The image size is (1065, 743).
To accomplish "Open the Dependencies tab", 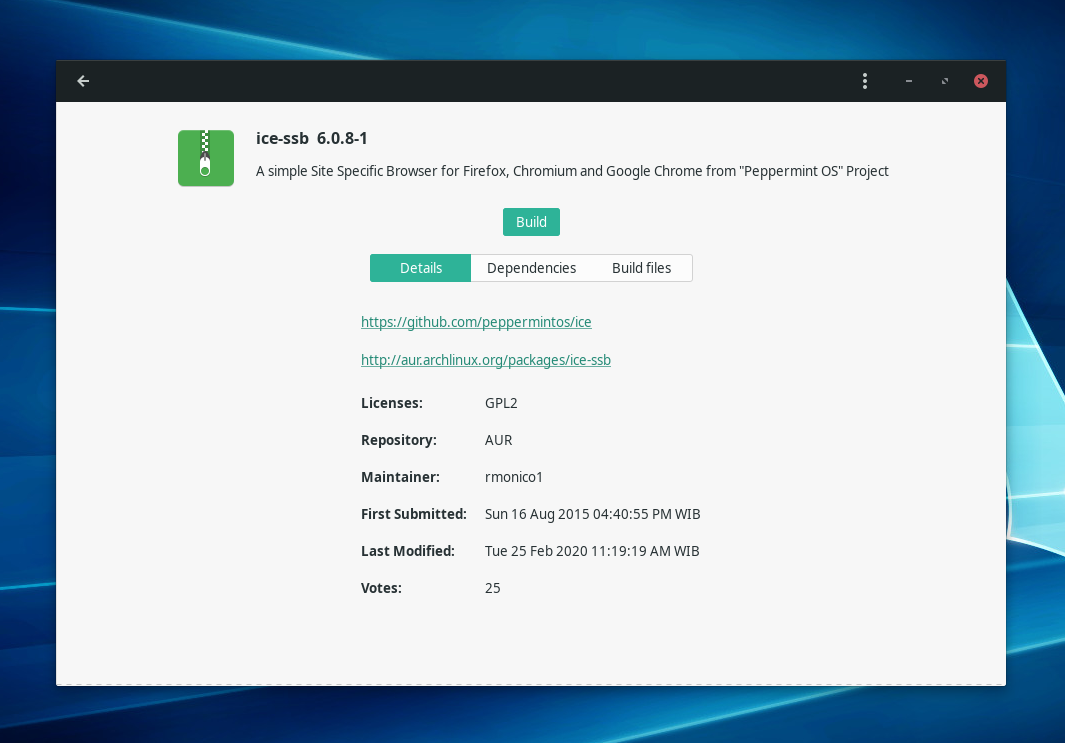I will [531, 268].
